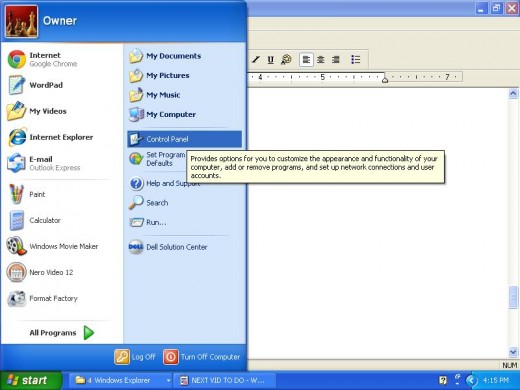Screen dimensions: 520x390
Task: Click the help icon in system tray
Action: [x=443, y=380]
